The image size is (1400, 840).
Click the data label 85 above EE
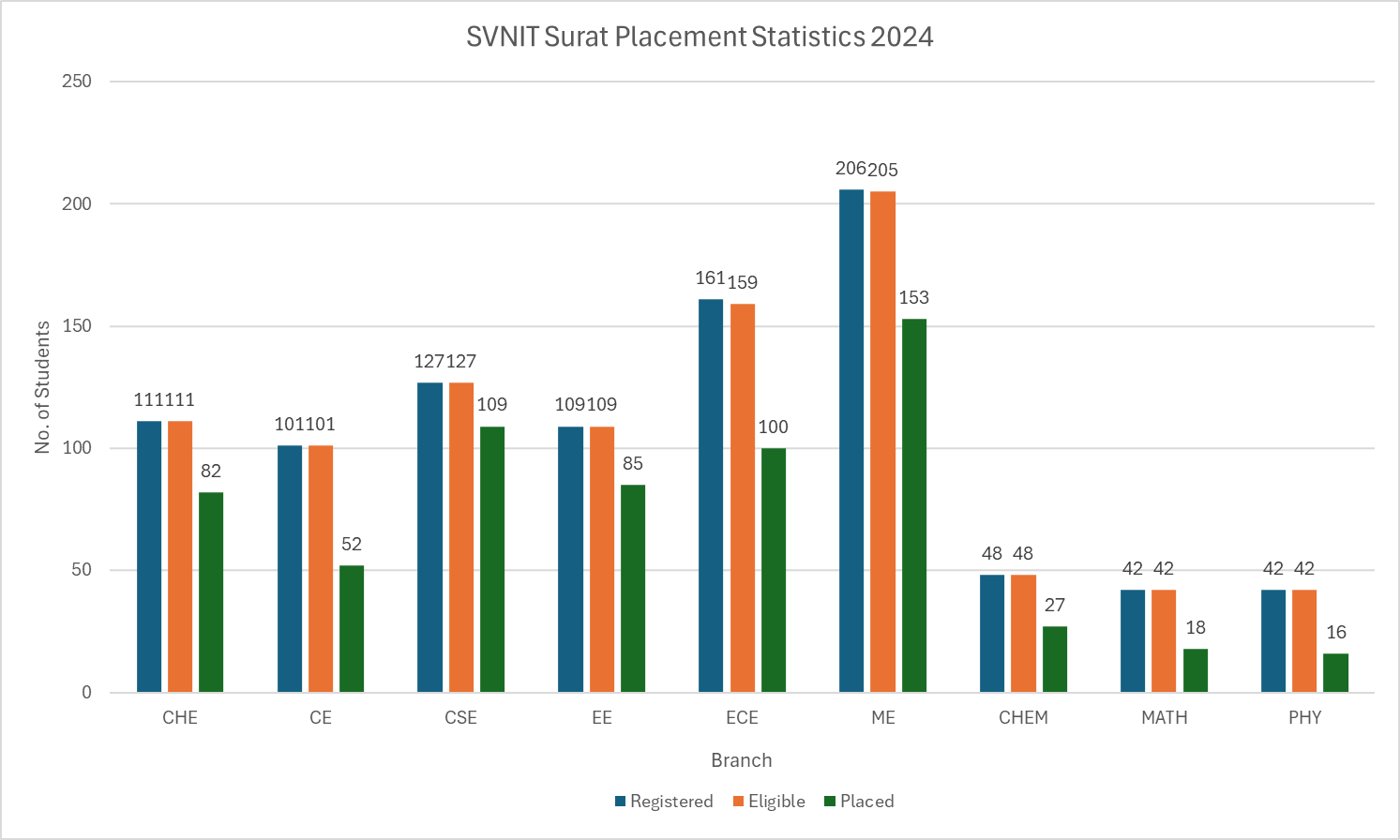coord(633,464)
